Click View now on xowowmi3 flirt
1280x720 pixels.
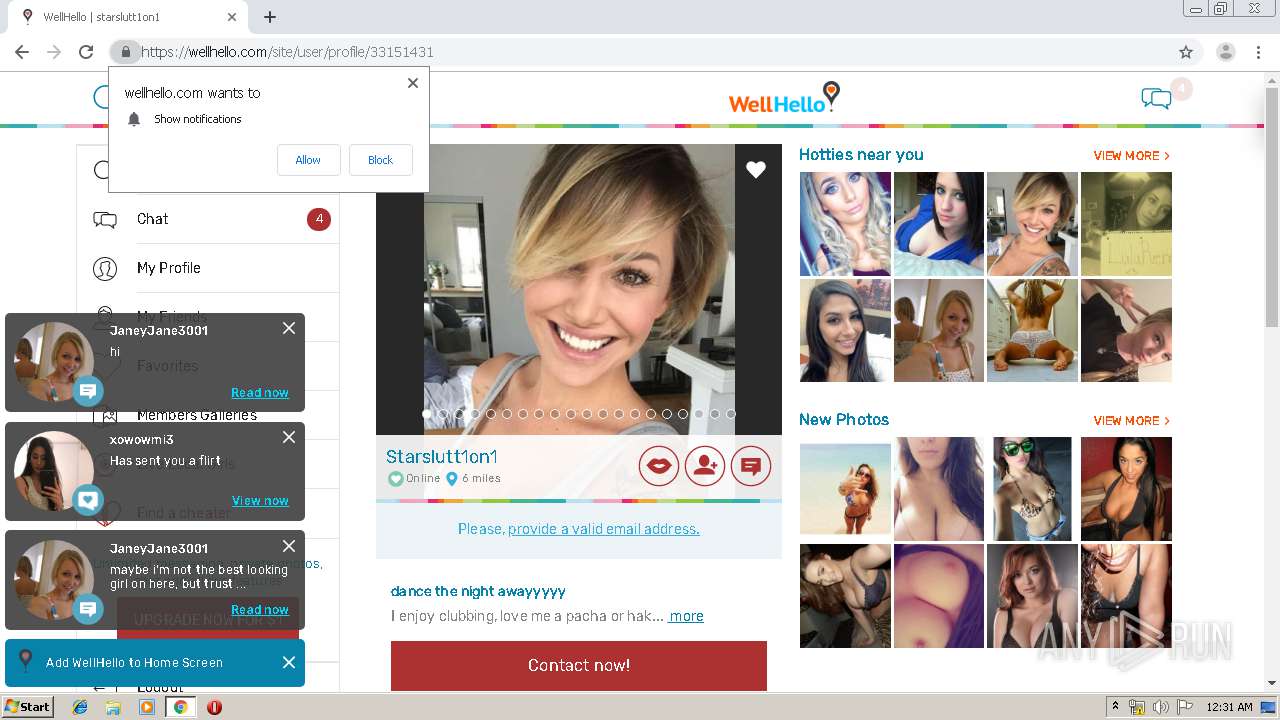coord(260,501)
